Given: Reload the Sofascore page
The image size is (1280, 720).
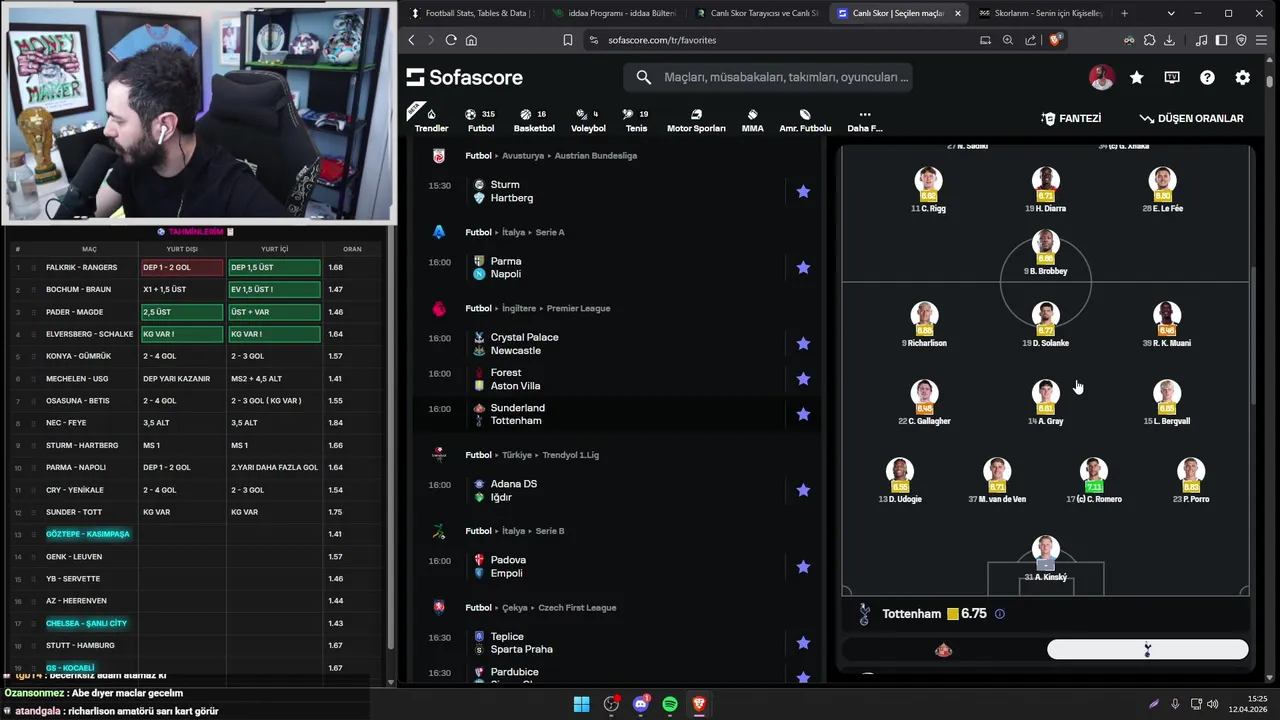Looking at the screenshot, I should [451, 40].
